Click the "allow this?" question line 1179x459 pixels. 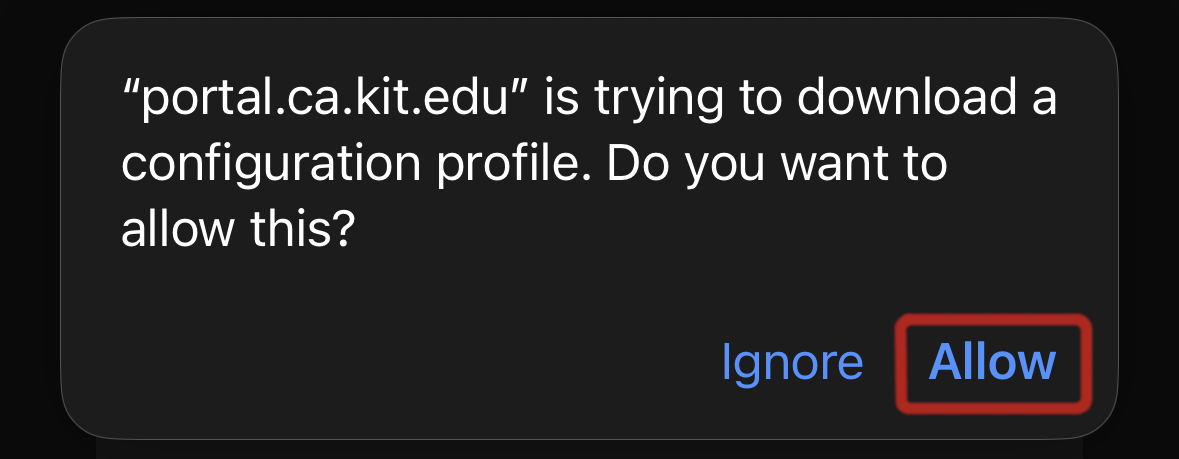(x=238, y=229)
